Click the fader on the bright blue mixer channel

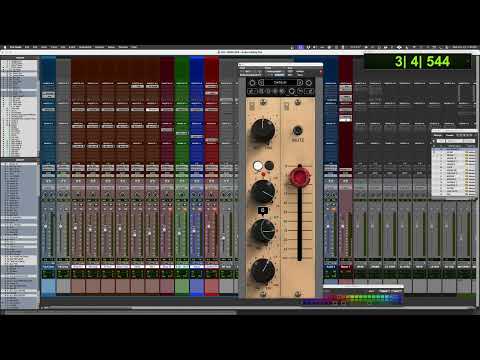[194, 231]
